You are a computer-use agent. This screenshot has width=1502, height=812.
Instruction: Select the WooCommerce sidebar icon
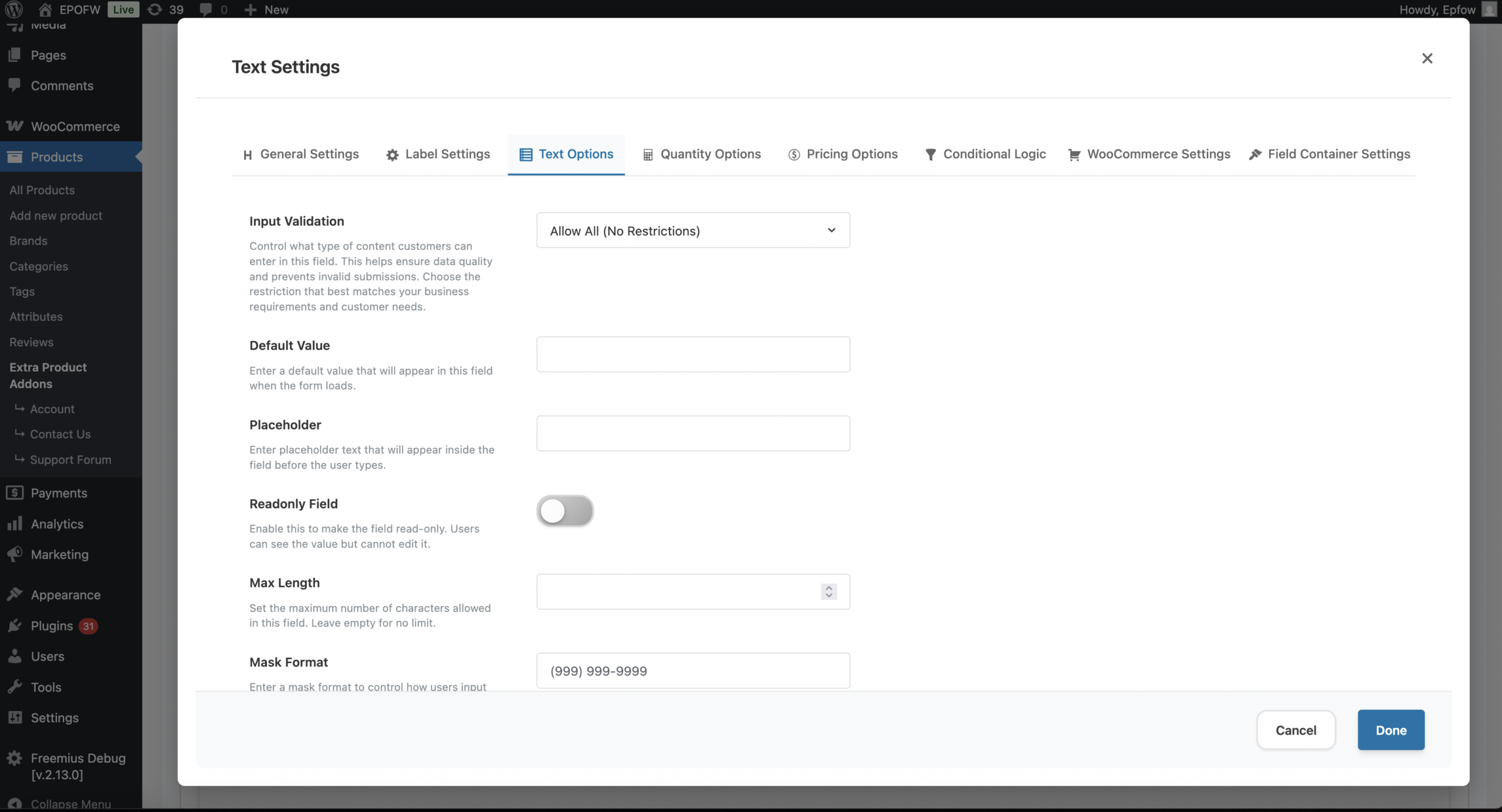coord(15,126)
